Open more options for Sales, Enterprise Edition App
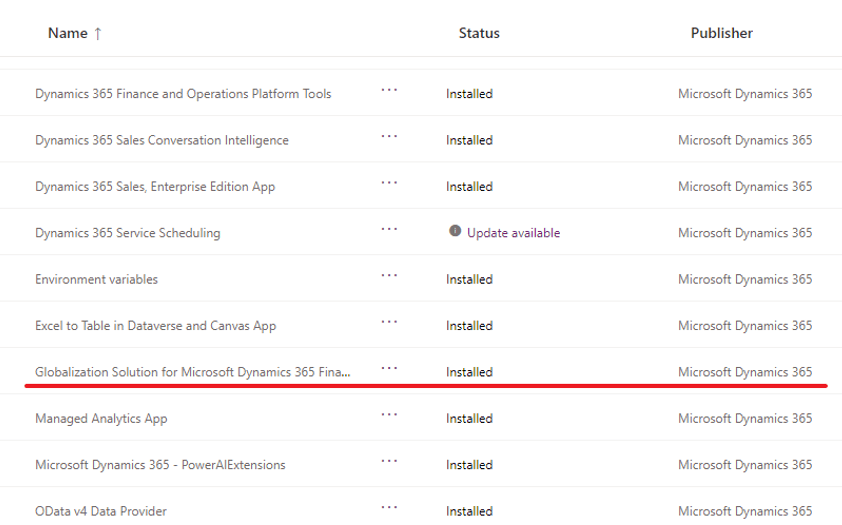This screenshot has width=842, height=525. click(x=389, y=183)
